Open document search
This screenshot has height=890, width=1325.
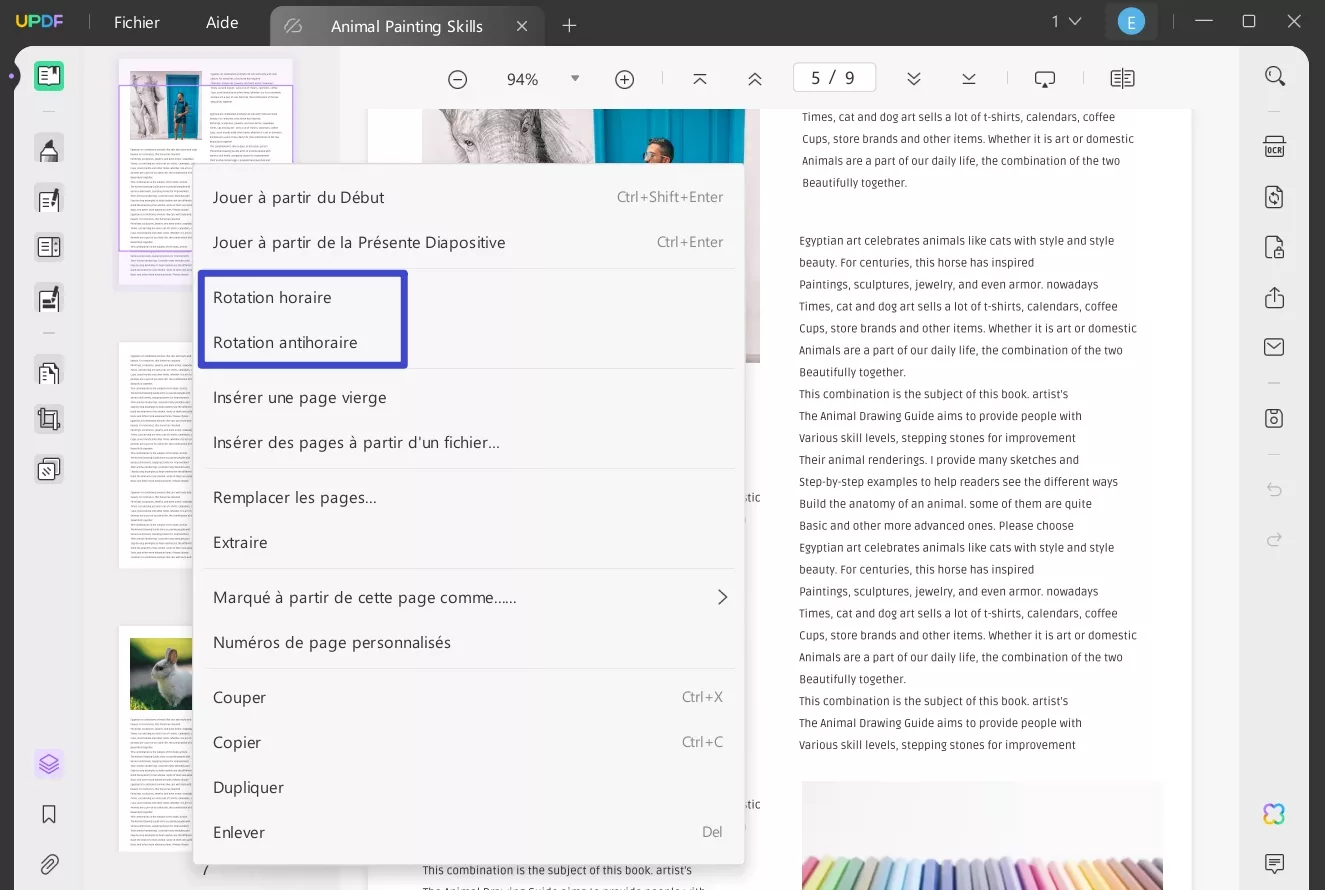click(1275, 75)
